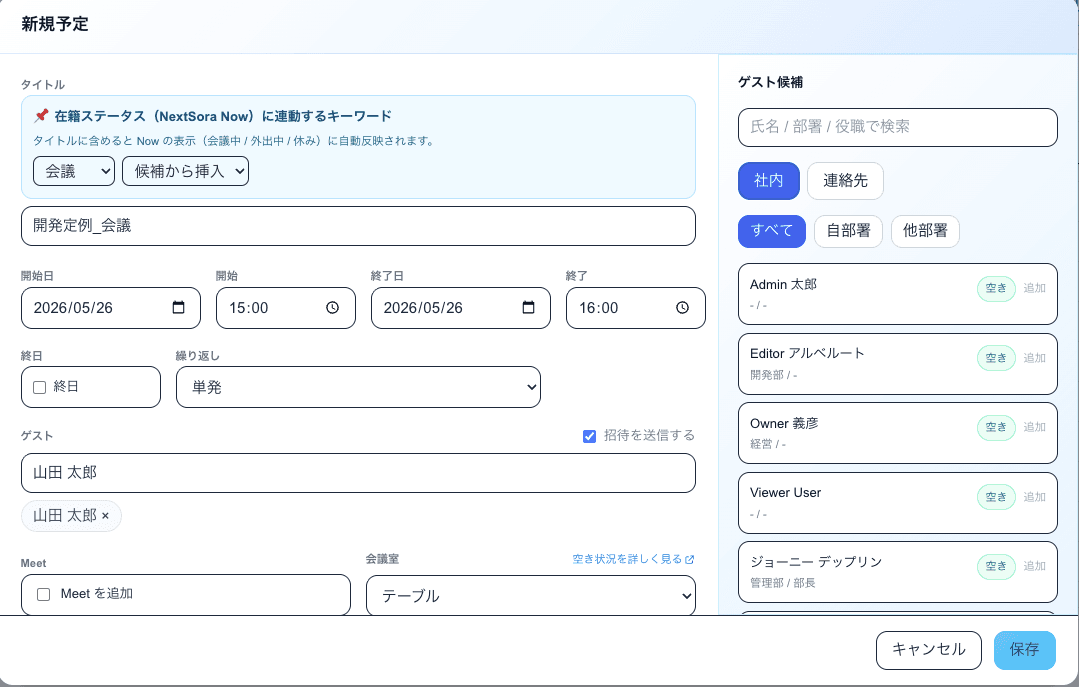Select the 自部署 filter

[x=848, y=231]
